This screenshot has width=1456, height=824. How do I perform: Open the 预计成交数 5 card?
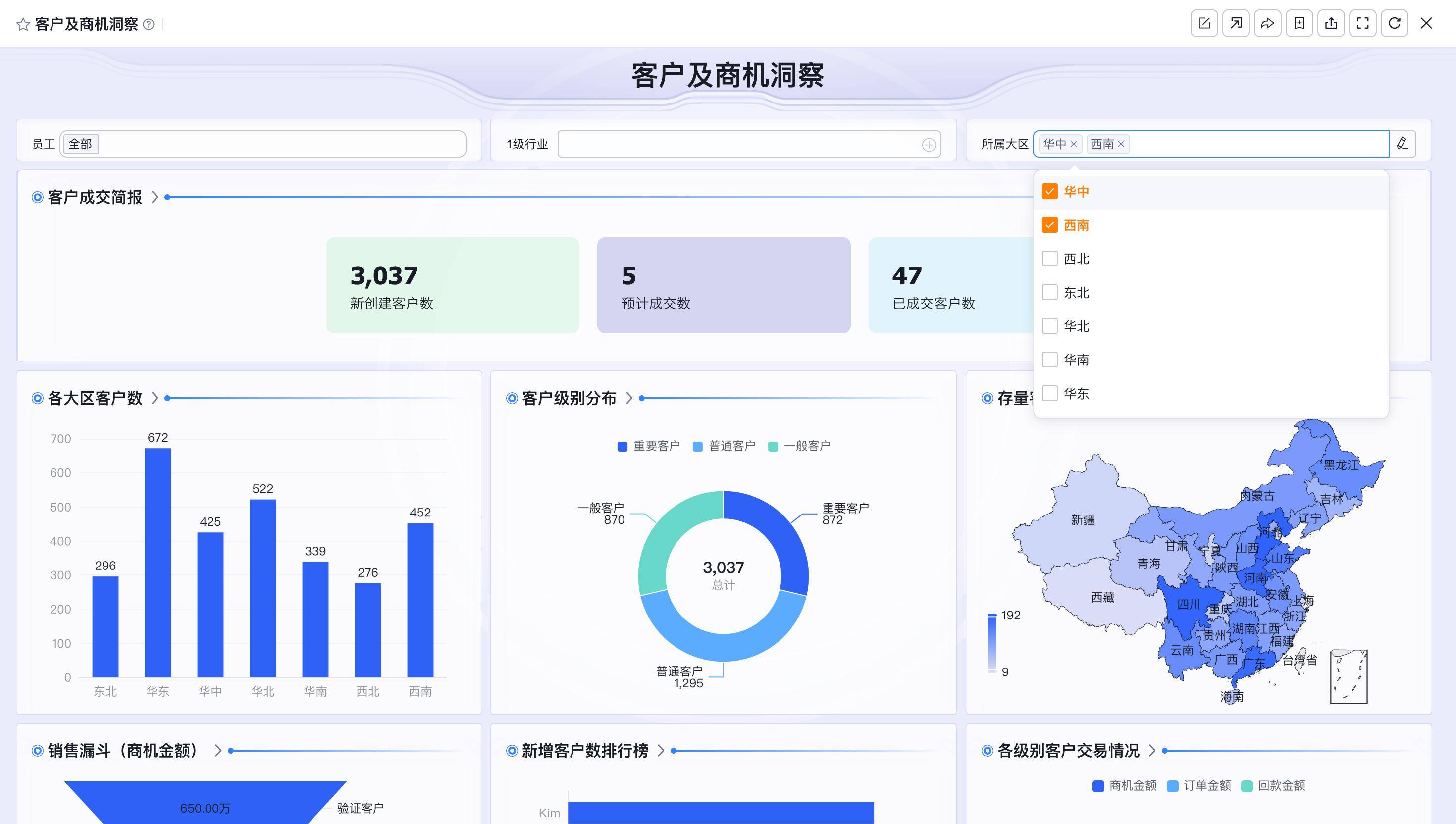click(724, 285)
